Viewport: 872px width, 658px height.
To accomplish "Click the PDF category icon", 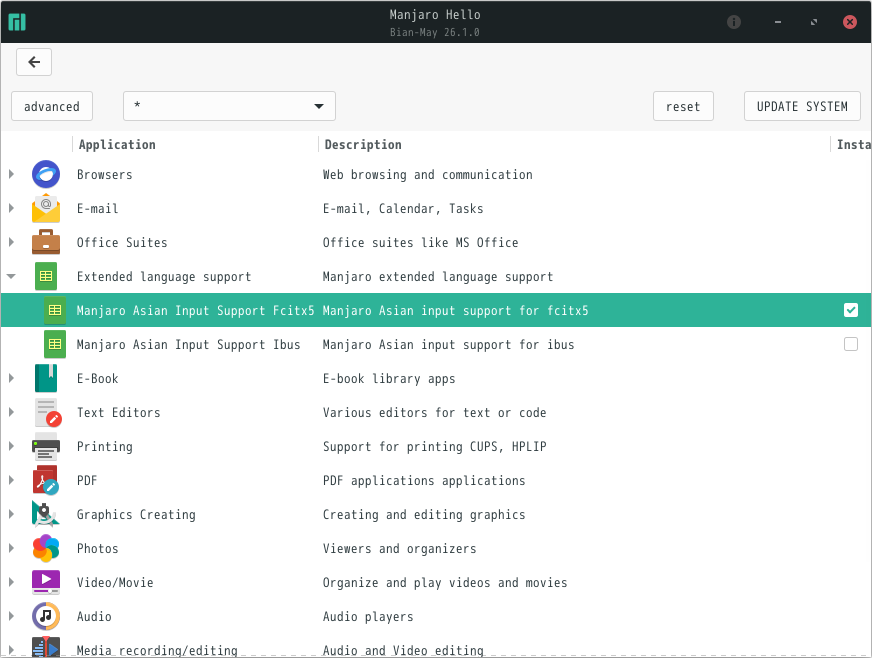I will point(46,481).
